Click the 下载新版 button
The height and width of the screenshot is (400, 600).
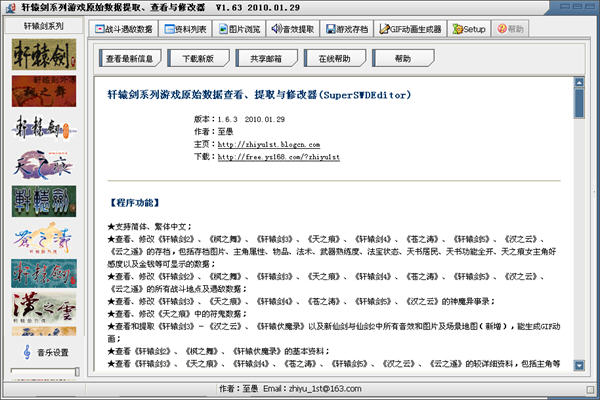pos(198,58)
